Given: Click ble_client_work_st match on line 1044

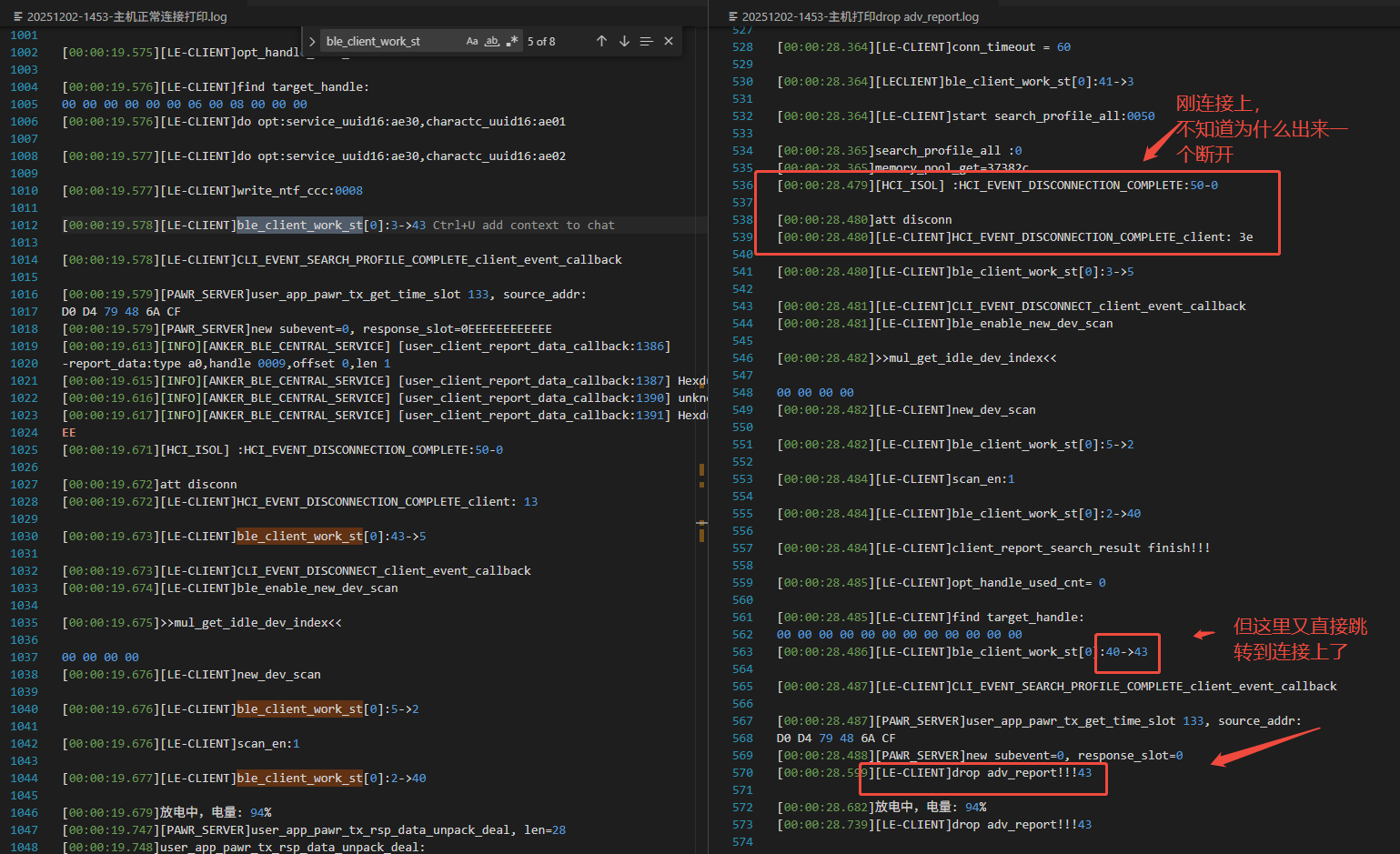Looking at the screenshot, I should [299, 778].
